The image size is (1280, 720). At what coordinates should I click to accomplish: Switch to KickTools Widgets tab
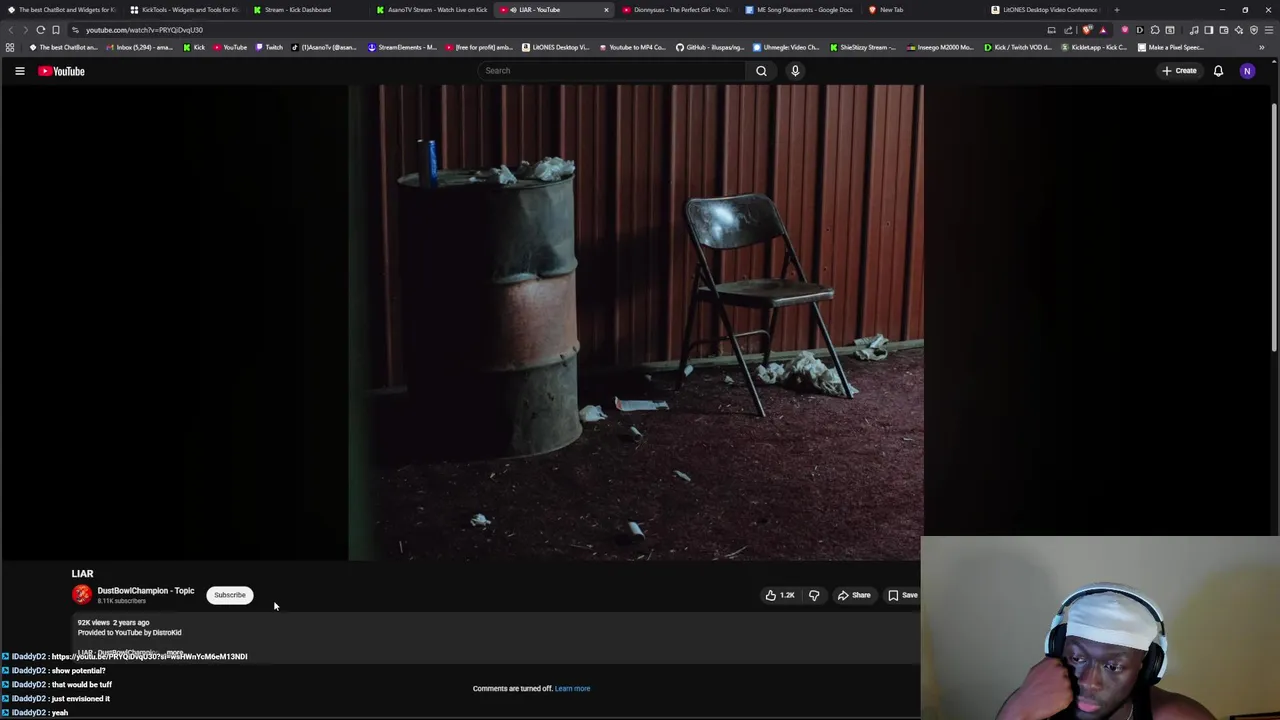[184, 10]
